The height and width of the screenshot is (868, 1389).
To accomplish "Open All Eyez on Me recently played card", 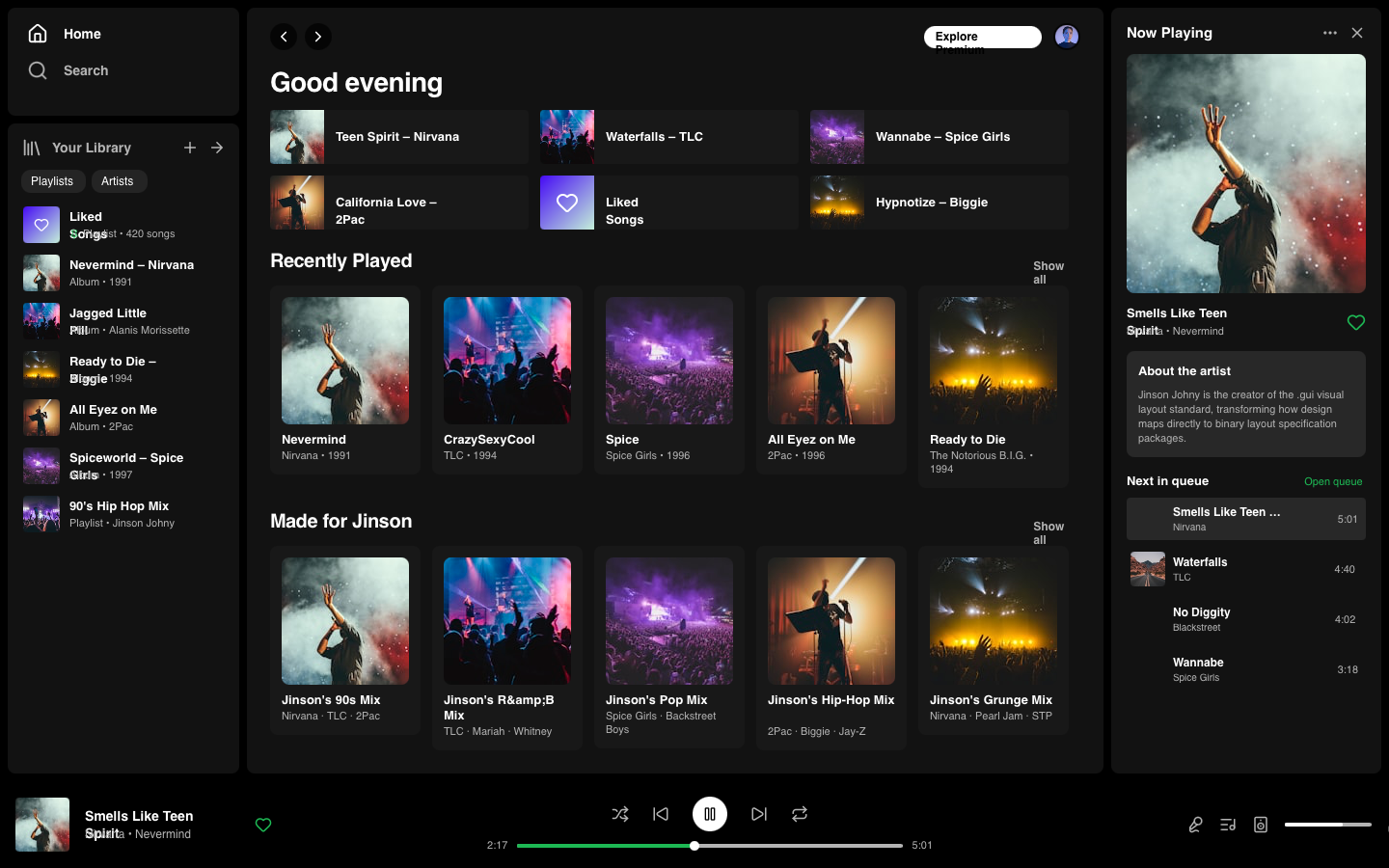I will [x=831, y=380].
